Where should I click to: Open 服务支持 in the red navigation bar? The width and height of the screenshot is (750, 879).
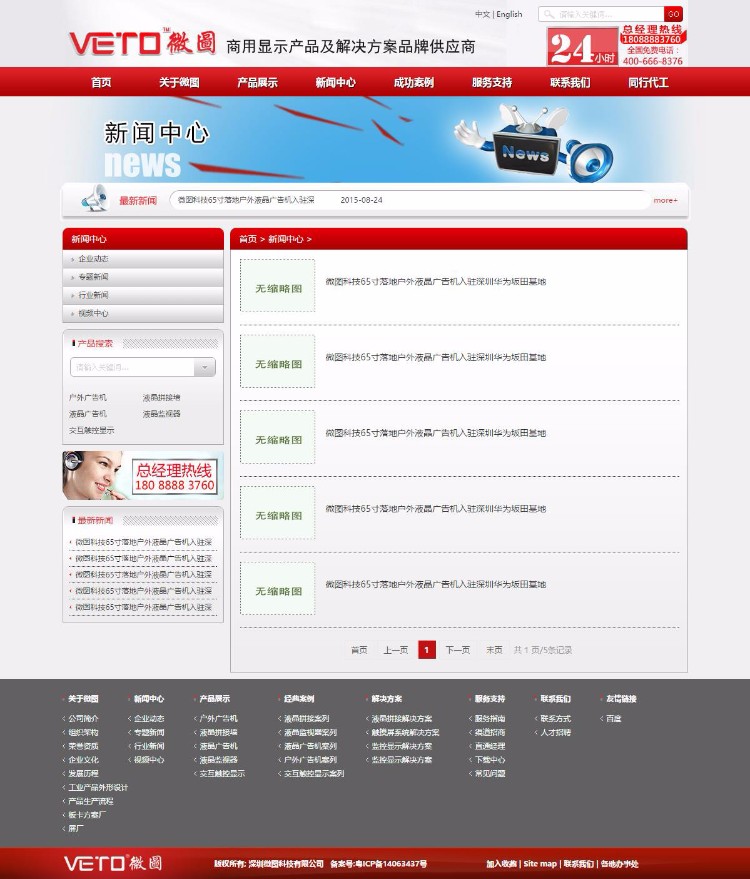point(492,82)
